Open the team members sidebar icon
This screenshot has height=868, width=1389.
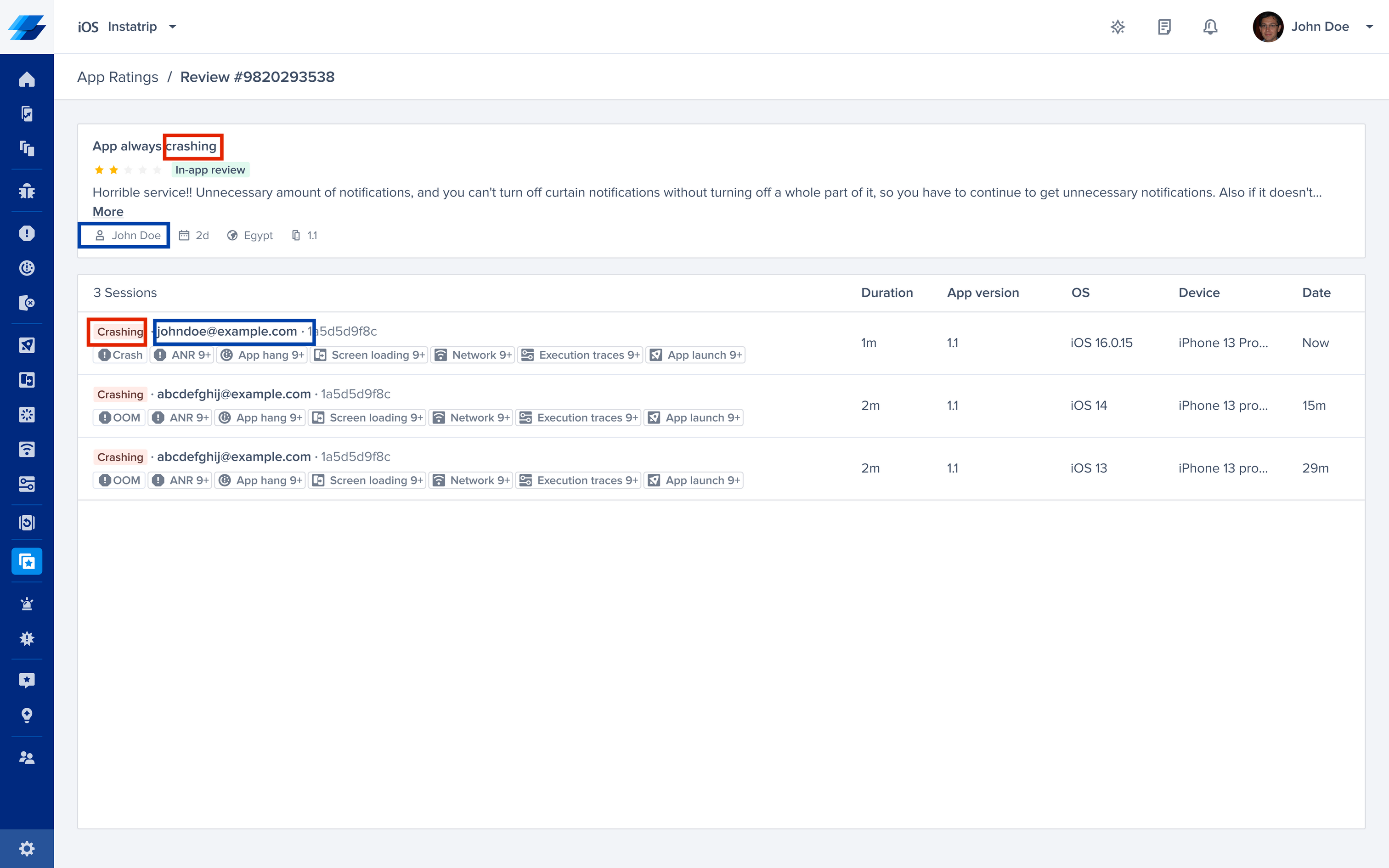(26, 758)
